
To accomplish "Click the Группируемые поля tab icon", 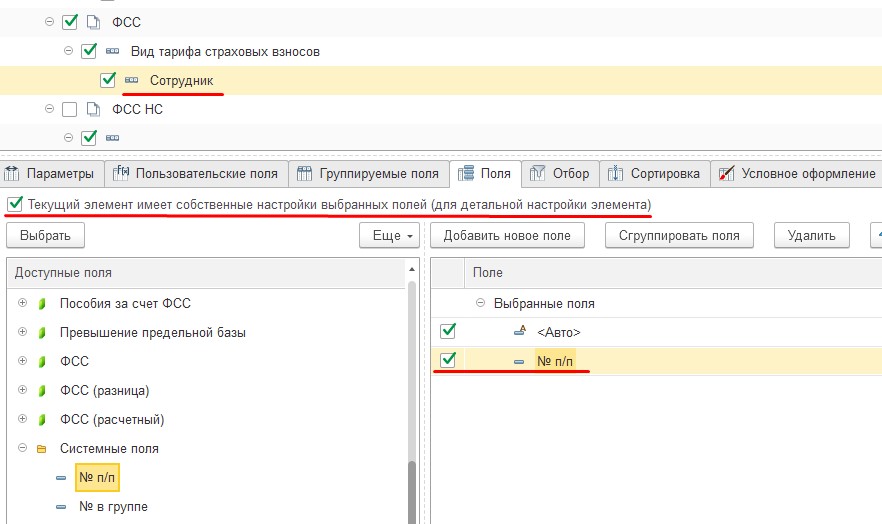I will pos(304,173).
